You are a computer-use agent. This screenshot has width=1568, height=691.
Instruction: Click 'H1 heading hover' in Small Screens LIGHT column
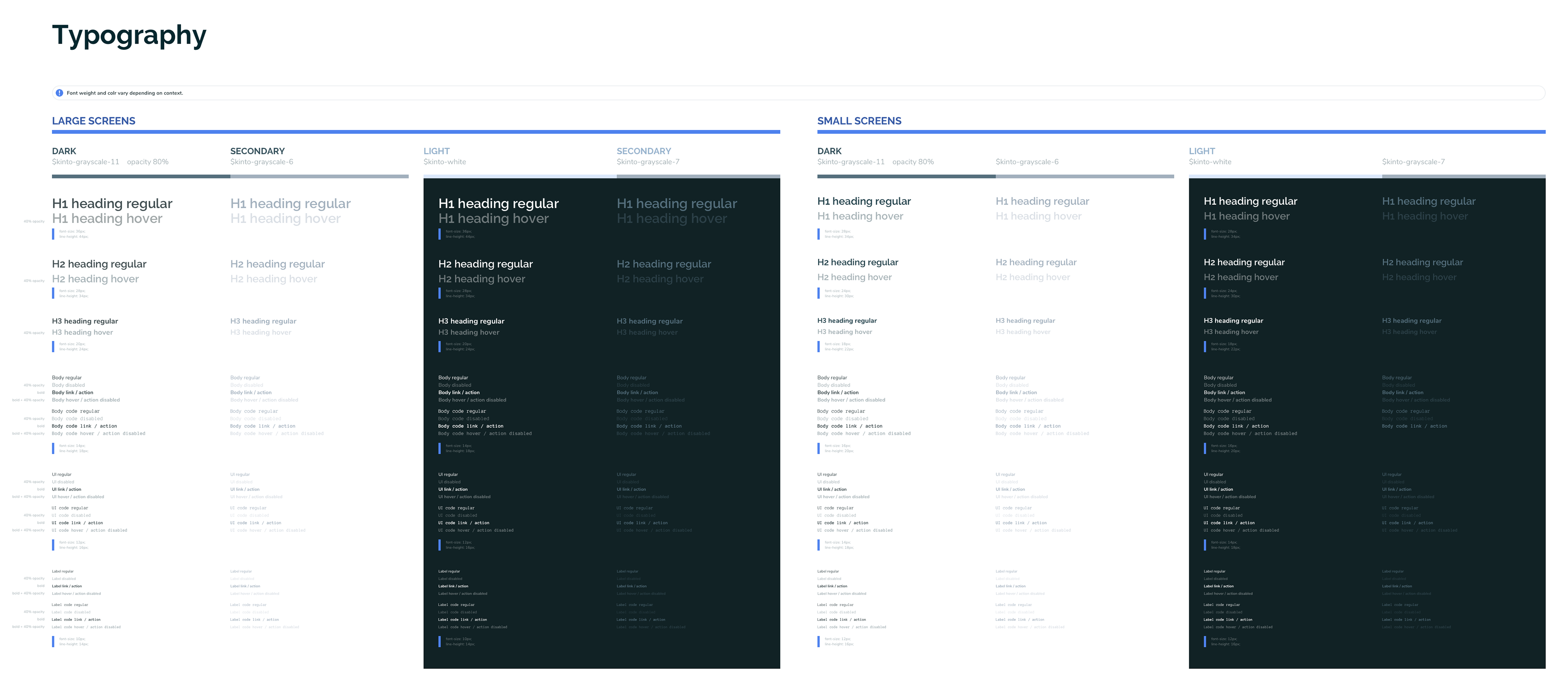click(1247, 216)
